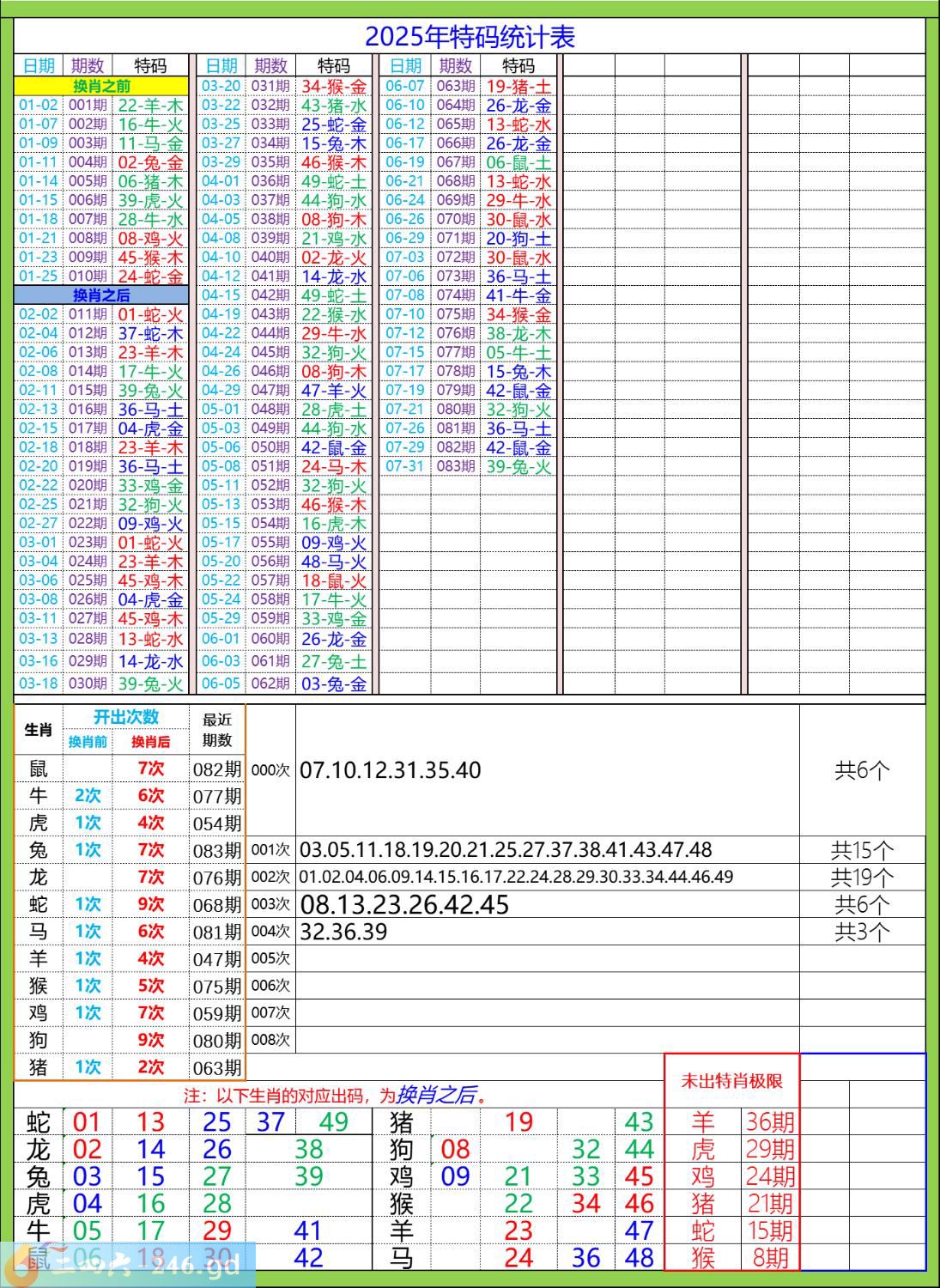
Task: Click the 换肖后 sub-header
Action: (x=150, y=741)
